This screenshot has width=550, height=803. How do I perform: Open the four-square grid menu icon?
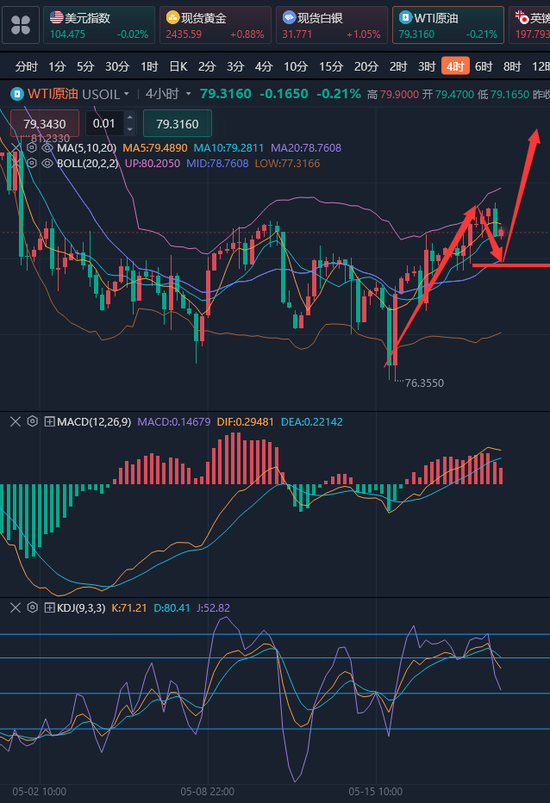20,25
